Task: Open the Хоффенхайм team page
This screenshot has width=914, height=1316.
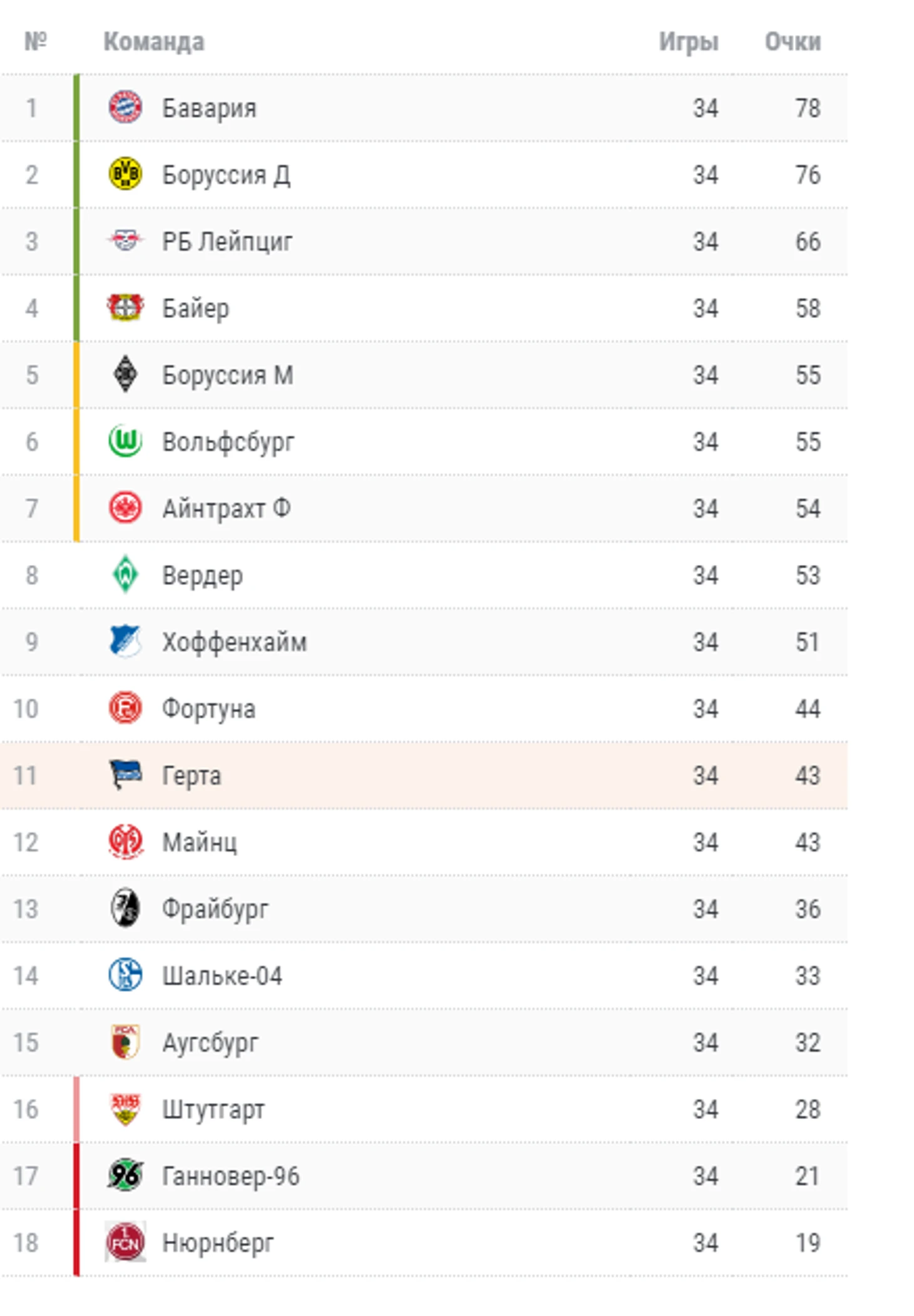Action: point(234,642)
